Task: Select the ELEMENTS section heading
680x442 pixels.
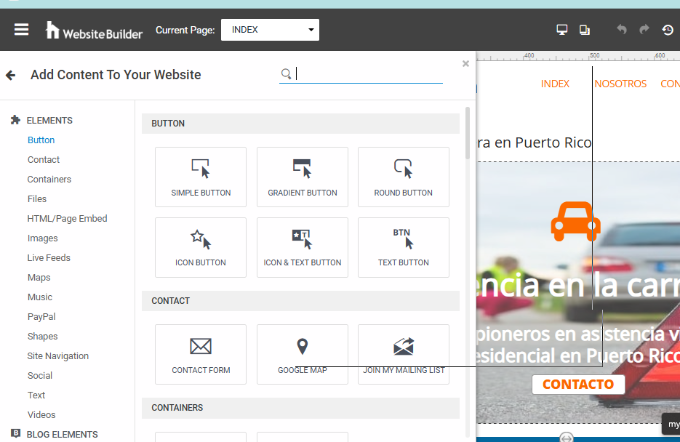Action: (x=49, y=120)
